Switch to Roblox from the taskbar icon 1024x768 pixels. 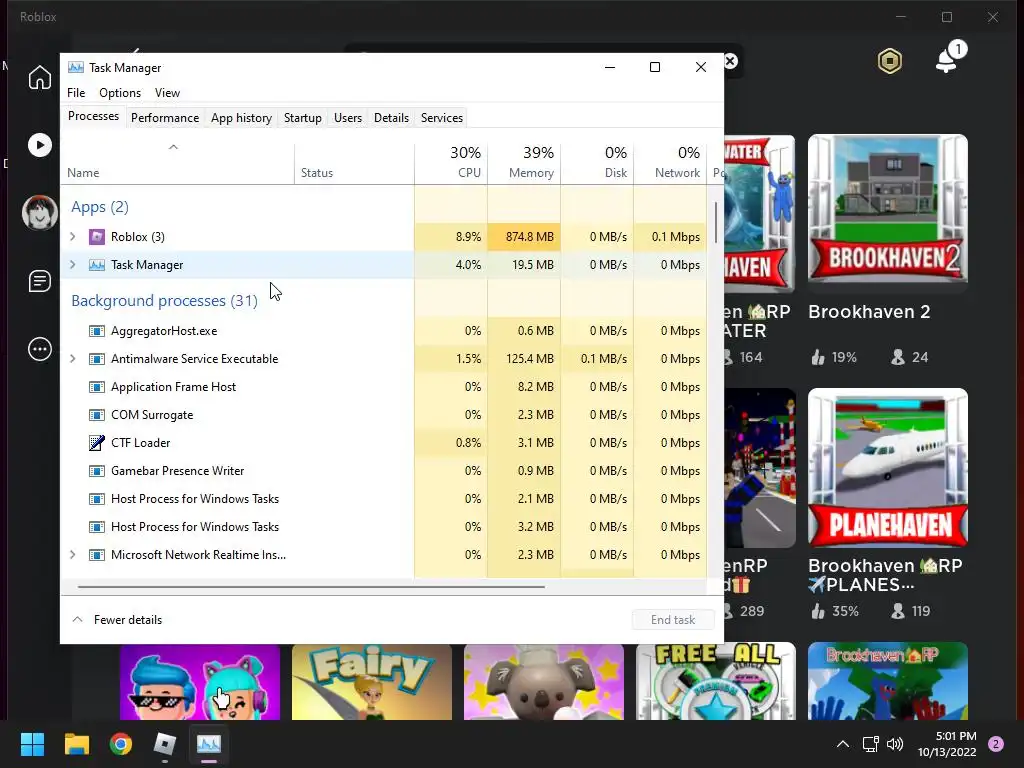pyautogui.click(x=165, y=744)
